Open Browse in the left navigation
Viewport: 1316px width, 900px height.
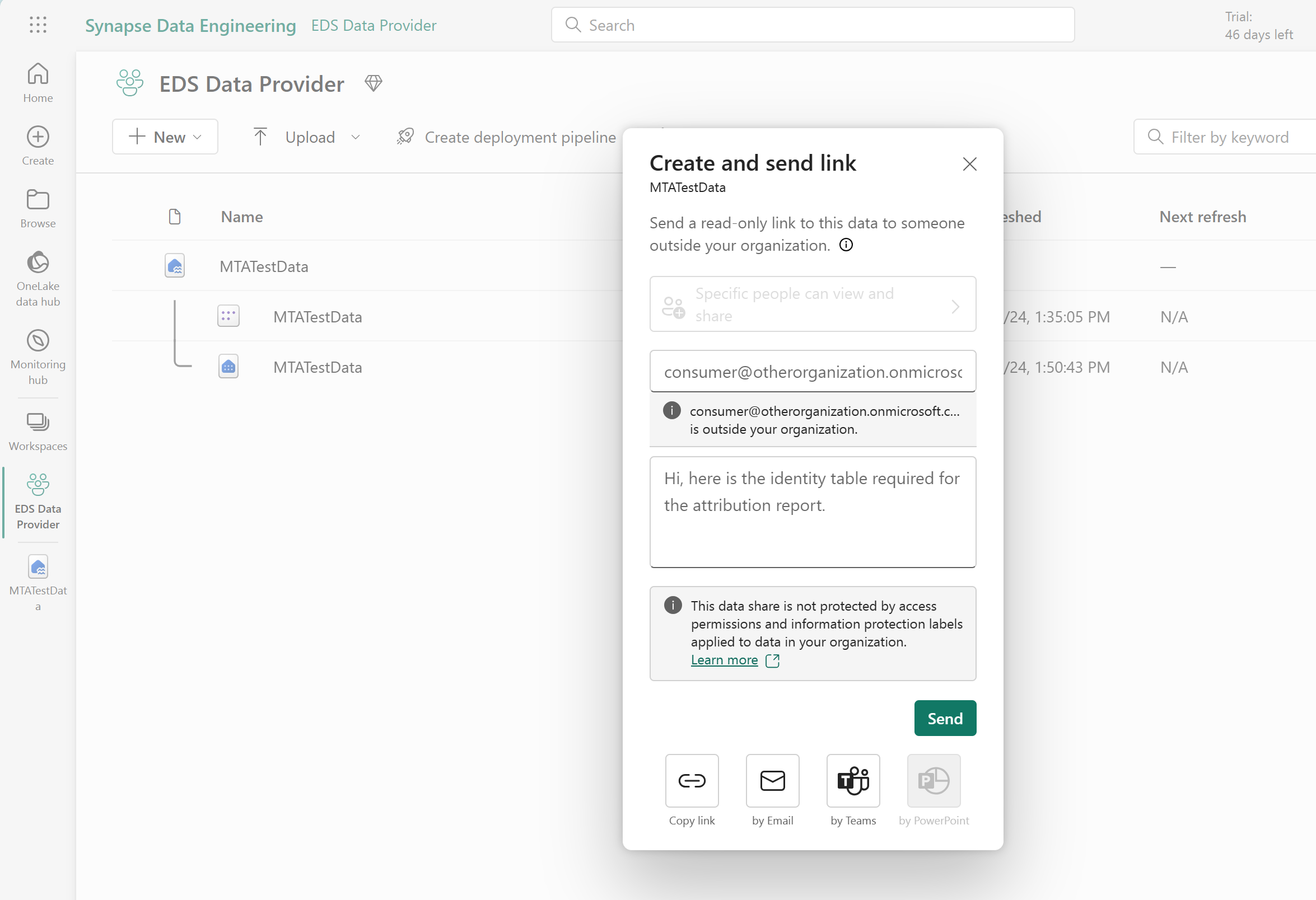click(x=38, y=209)
